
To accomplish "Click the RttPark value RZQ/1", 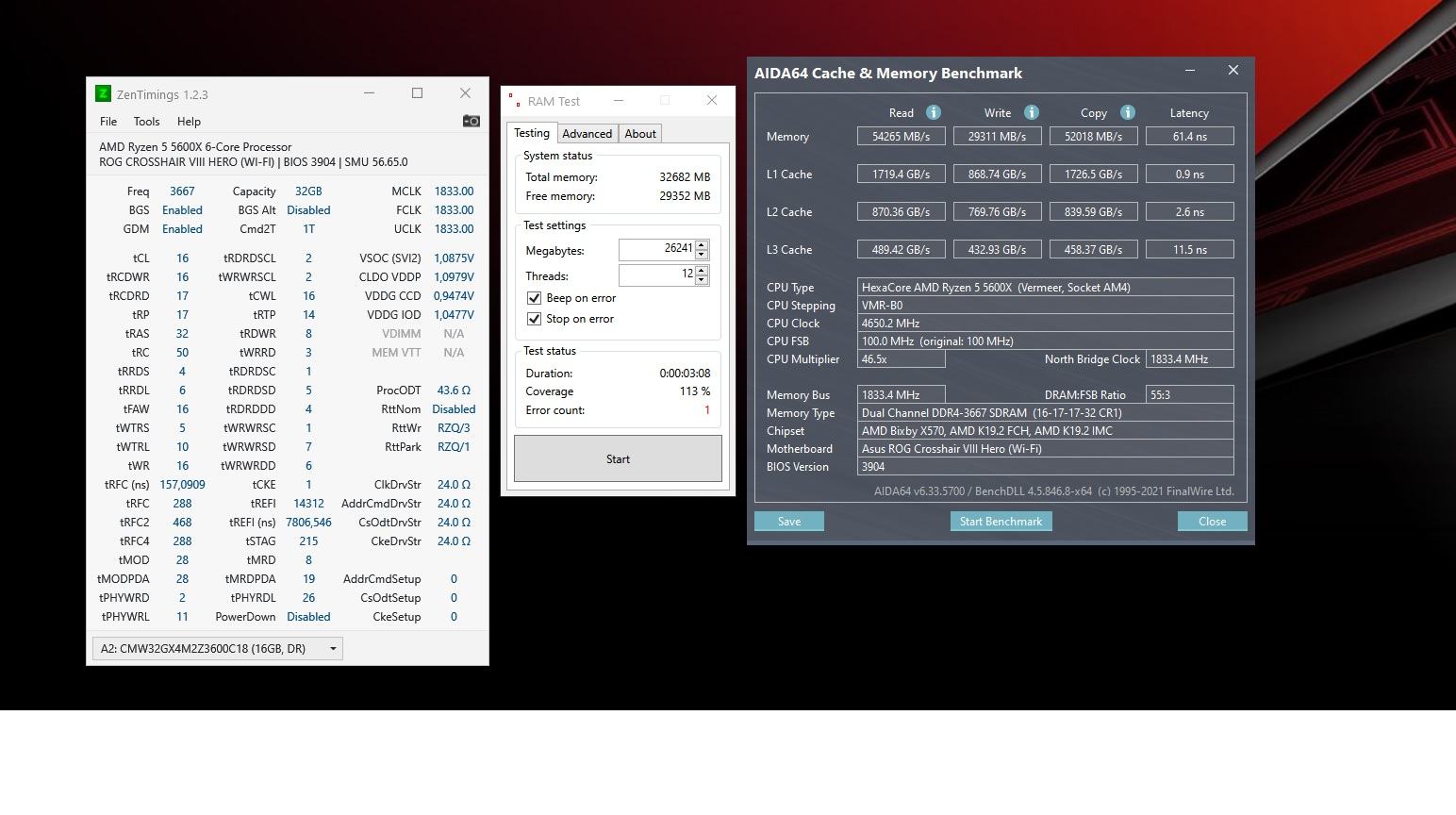I will click(454, 447).
